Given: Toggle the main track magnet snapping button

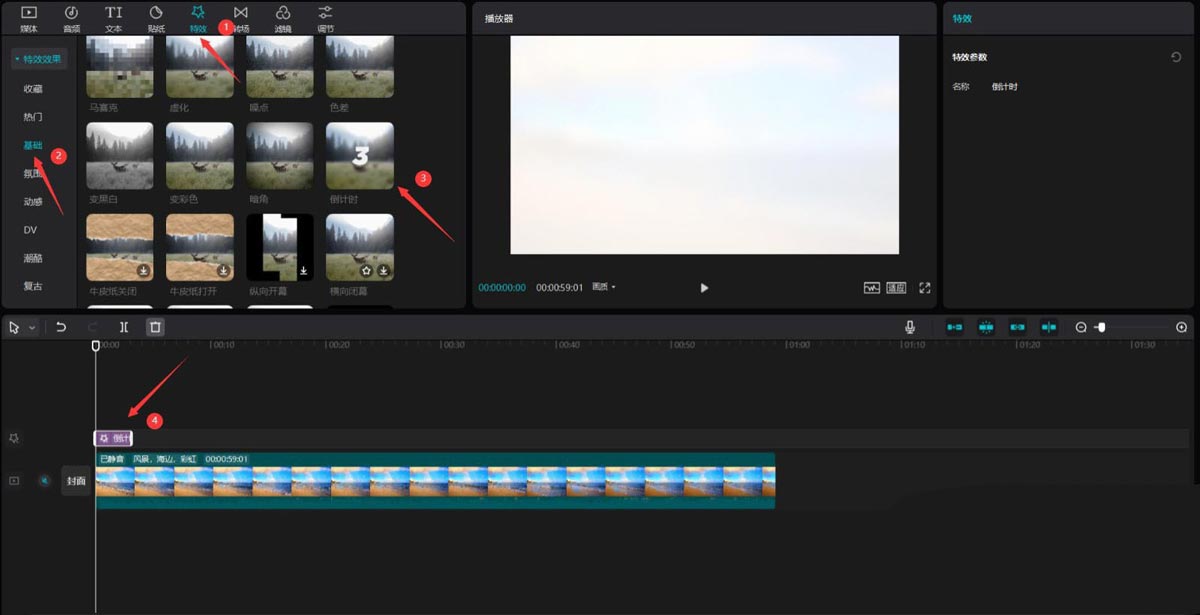Looking at the screenshot, I should click(955, 327).
